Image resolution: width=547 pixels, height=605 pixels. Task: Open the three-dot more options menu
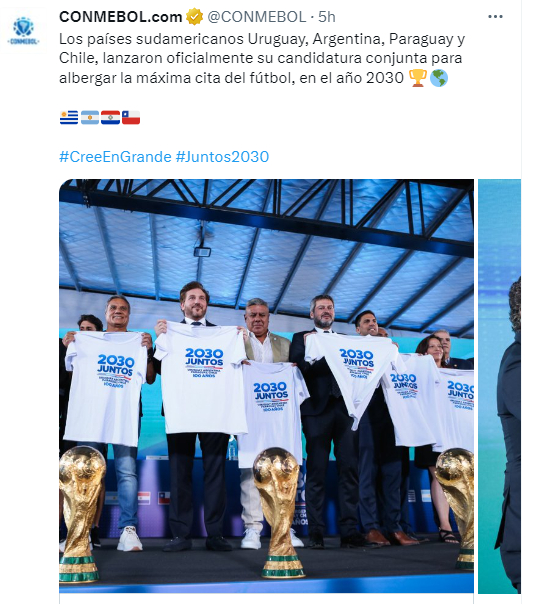click(x=495, y=17)
